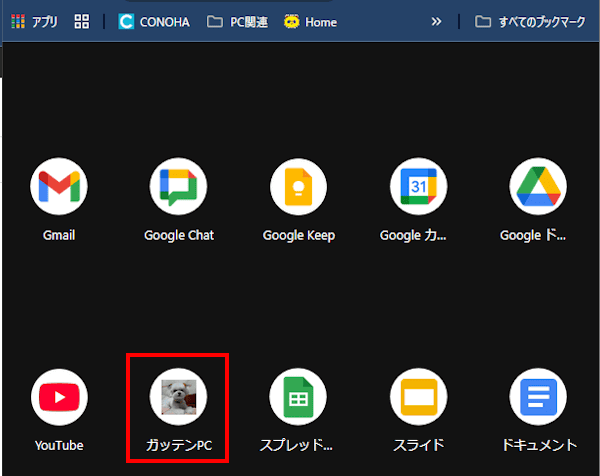The height and width of the screenshot is (476, 600).
Task: Click the tab groups grid icon
Action: [x=82, y=22]
